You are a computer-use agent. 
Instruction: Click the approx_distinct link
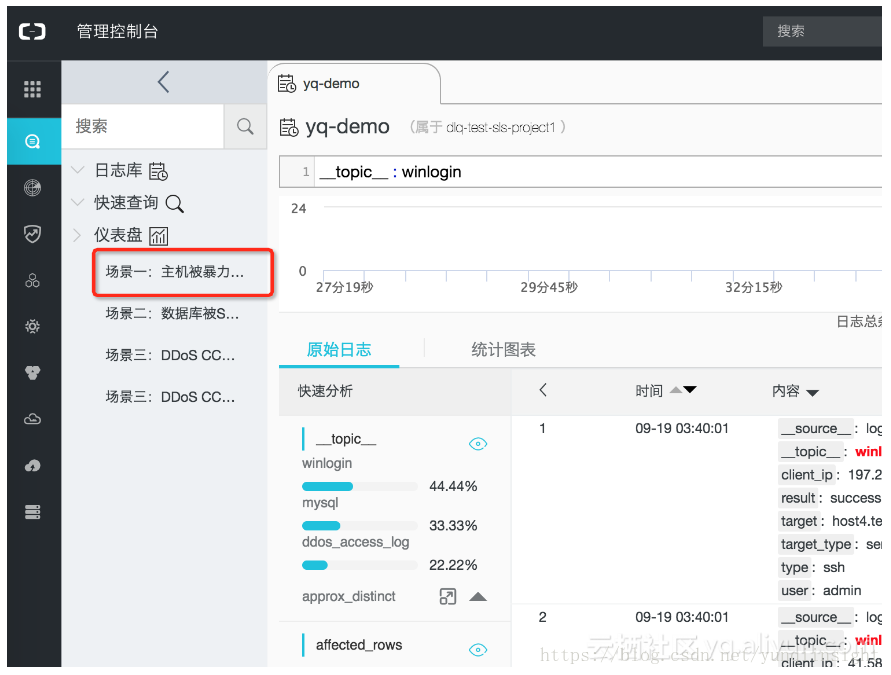(348, 597)
